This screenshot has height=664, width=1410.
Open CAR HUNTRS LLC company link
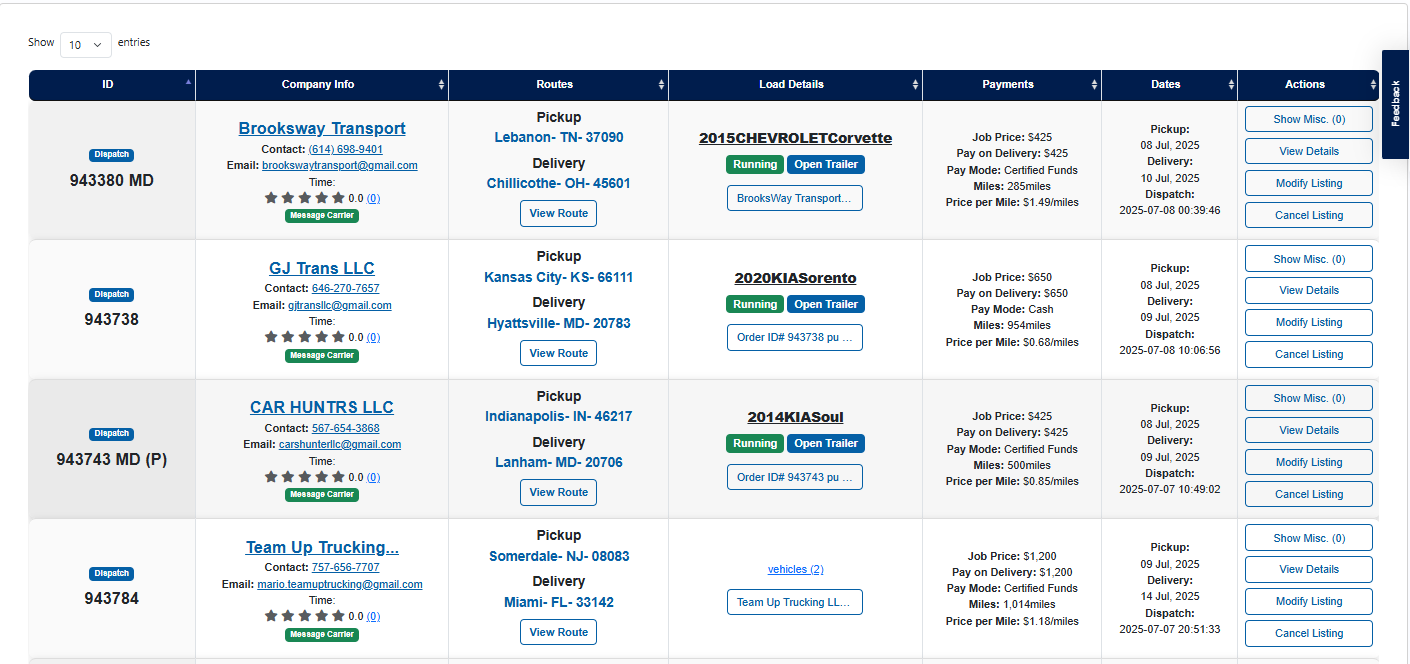(x=322, y=407)
